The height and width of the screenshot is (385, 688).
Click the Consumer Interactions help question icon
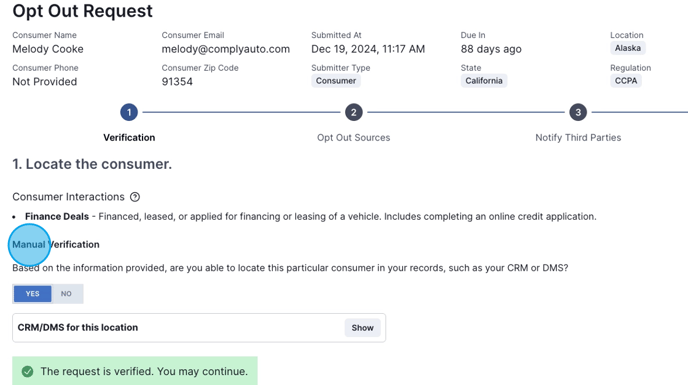pyautogui.click(x=135, y=197)
